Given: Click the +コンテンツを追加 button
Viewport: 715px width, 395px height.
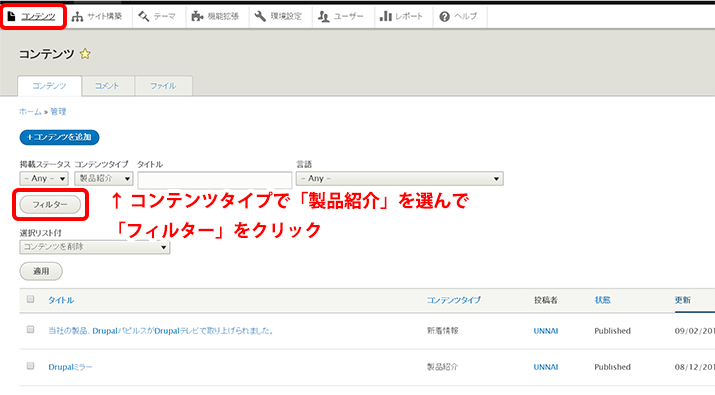Looking at the screenshot, I should point(59,137).
